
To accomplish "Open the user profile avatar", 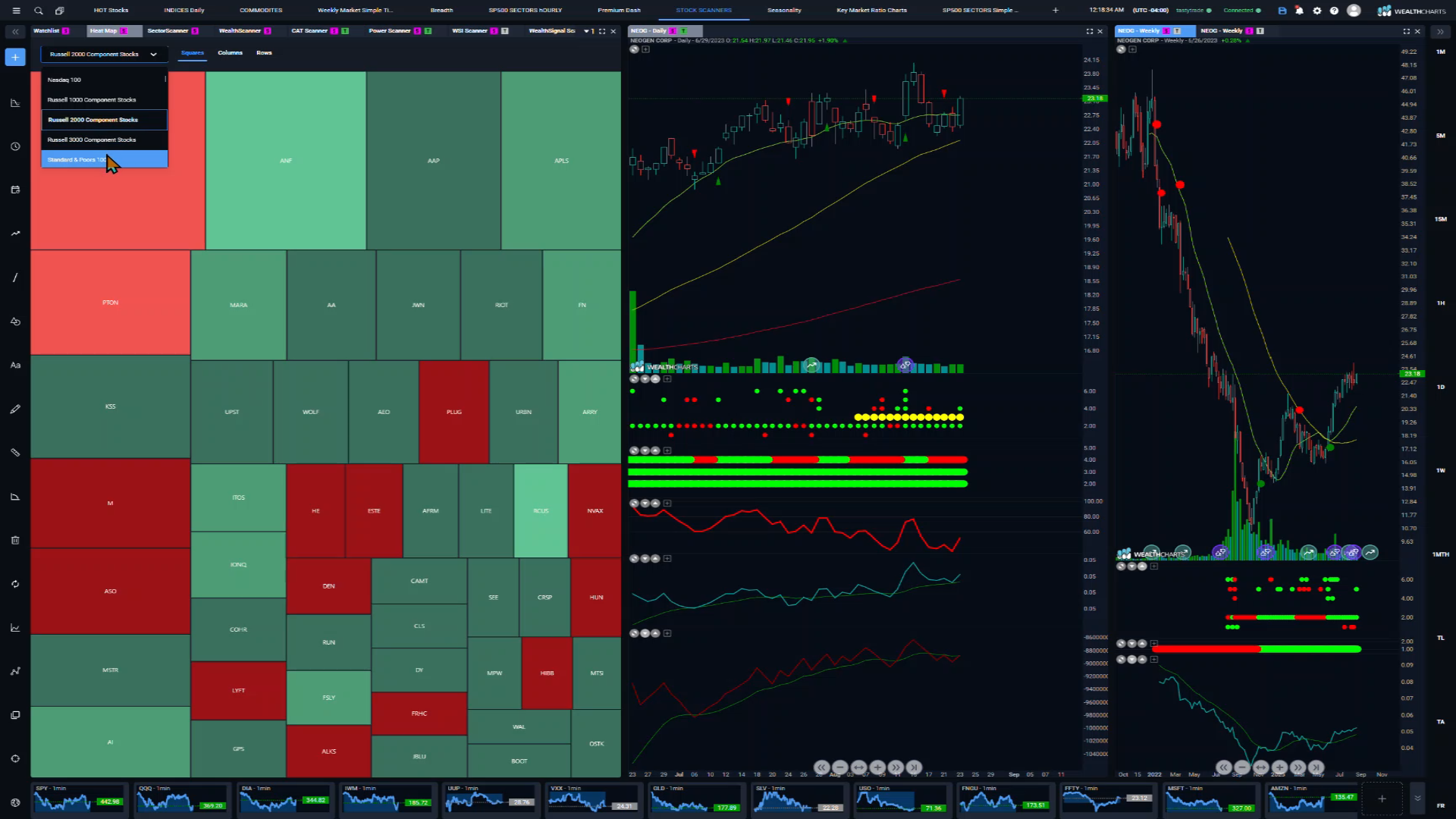I will (1354, 11).
